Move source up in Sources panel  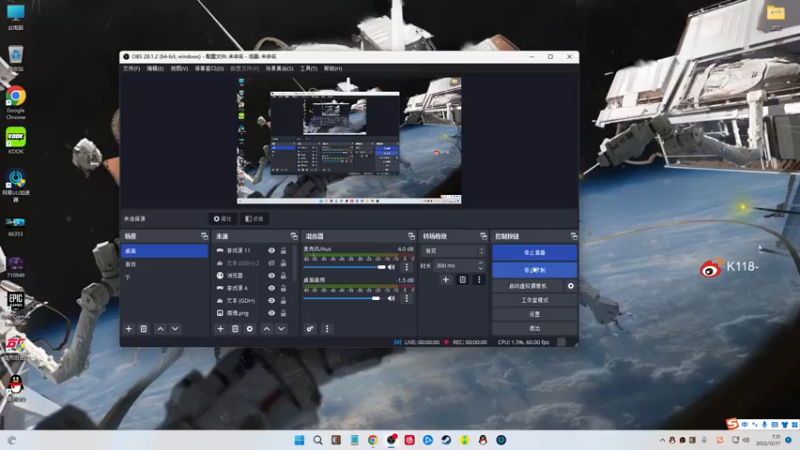266,329
